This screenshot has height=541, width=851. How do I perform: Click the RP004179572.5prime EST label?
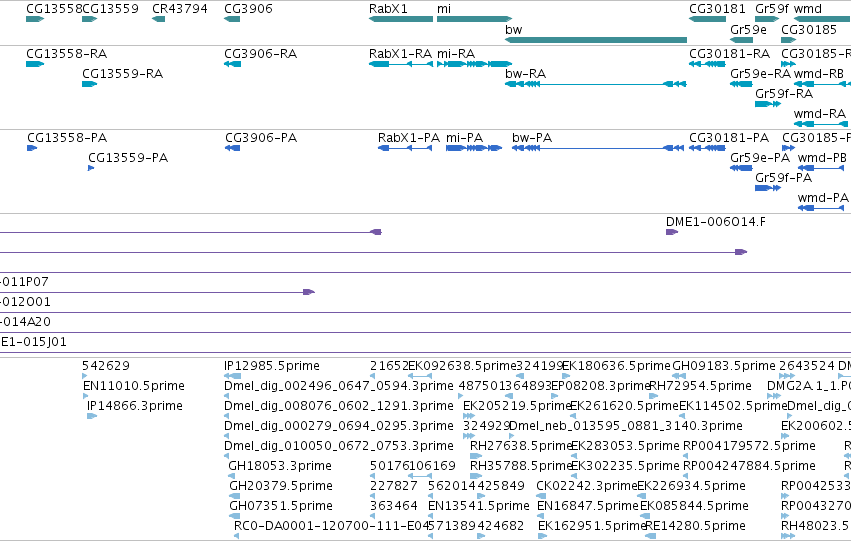[749, 447]
